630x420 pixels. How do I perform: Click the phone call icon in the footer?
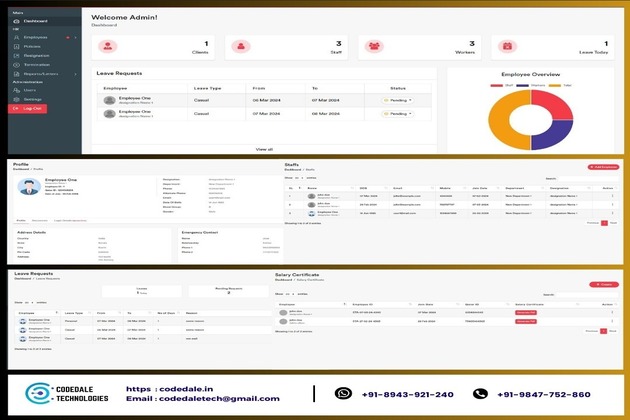click(x=481, y=394)
